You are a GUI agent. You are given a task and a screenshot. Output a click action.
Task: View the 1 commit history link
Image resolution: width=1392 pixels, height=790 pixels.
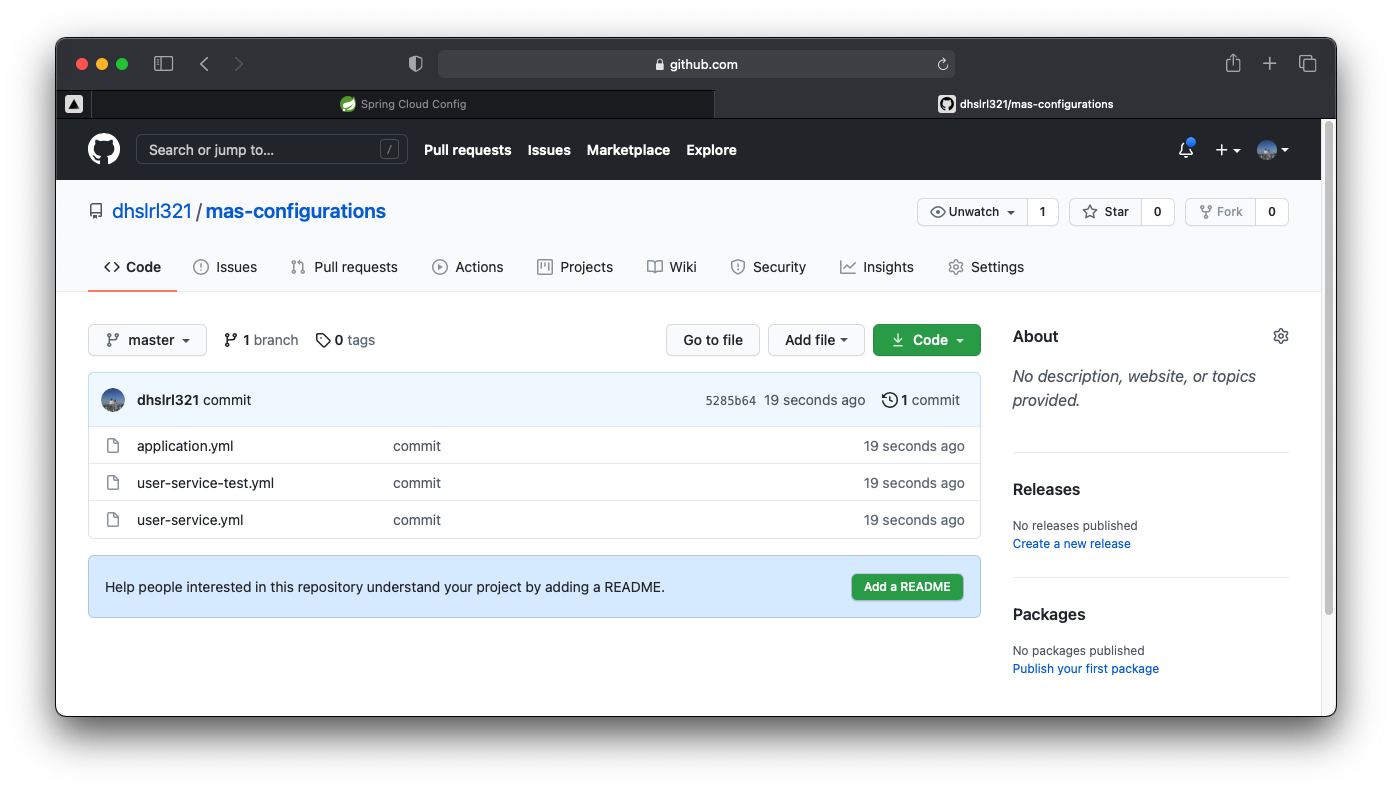click(x=921, y=400)
